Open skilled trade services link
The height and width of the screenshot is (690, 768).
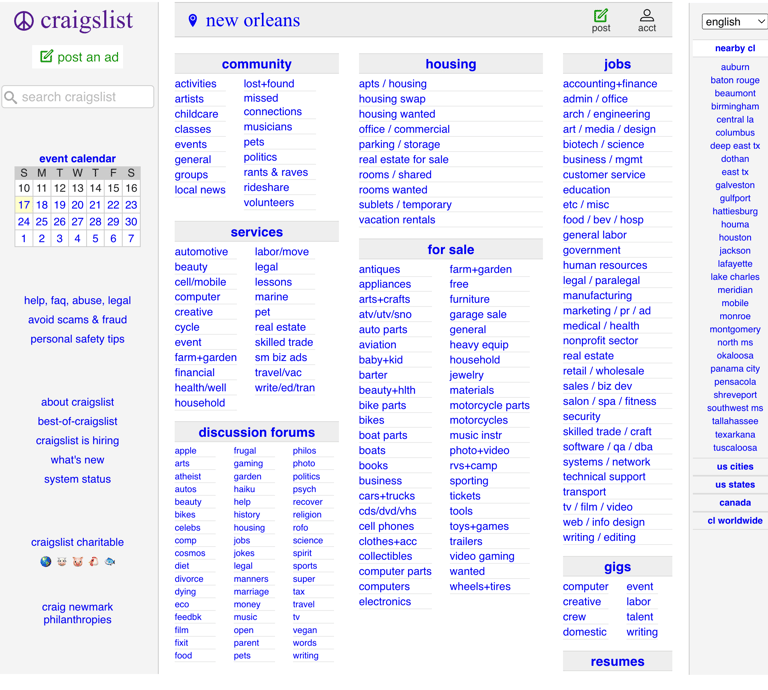click(x=284, y=342)
